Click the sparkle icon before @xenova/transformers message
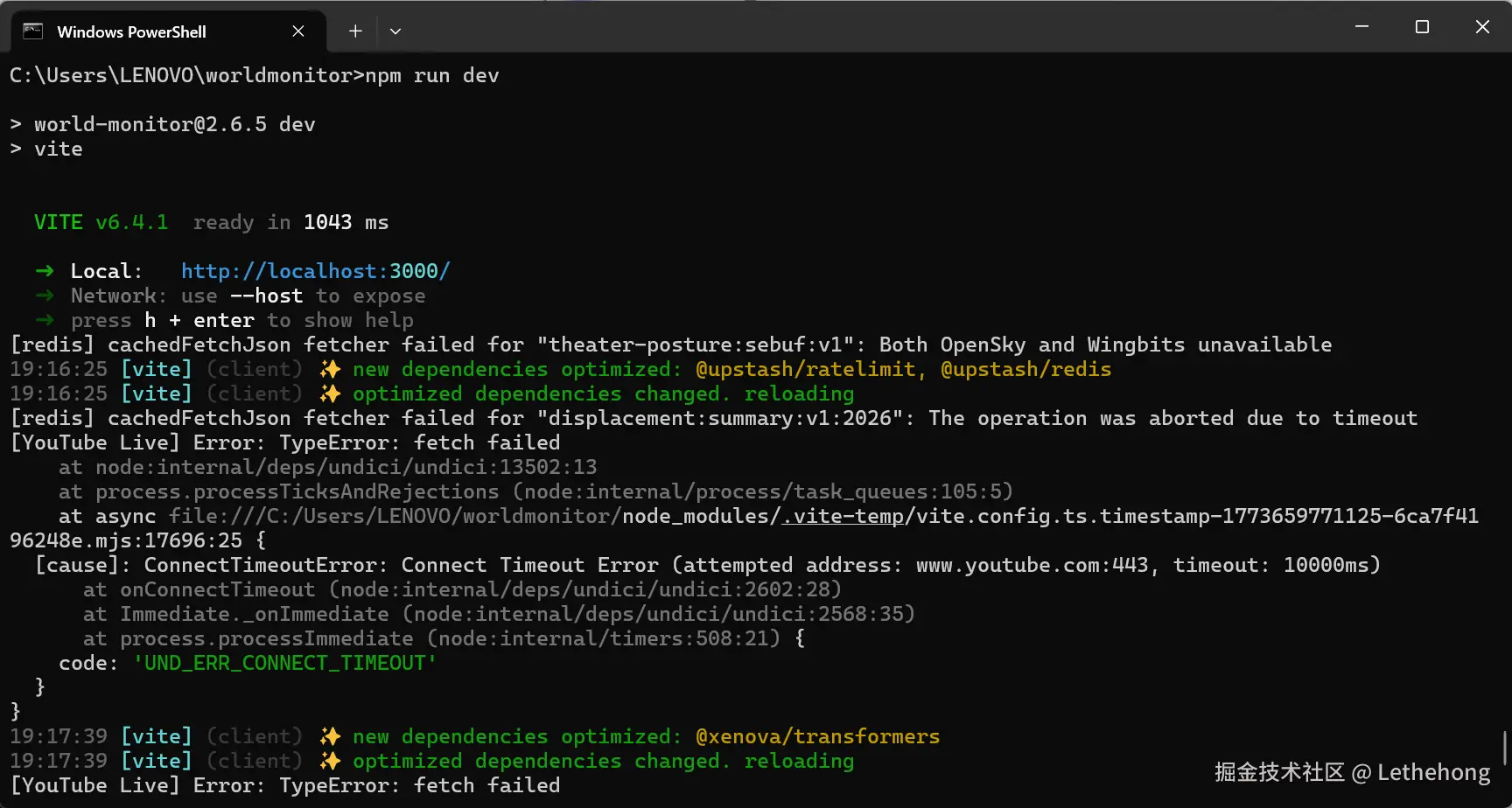Viewport: 1512px width, 808px height. pyautogui.click(x=330, y=736)
